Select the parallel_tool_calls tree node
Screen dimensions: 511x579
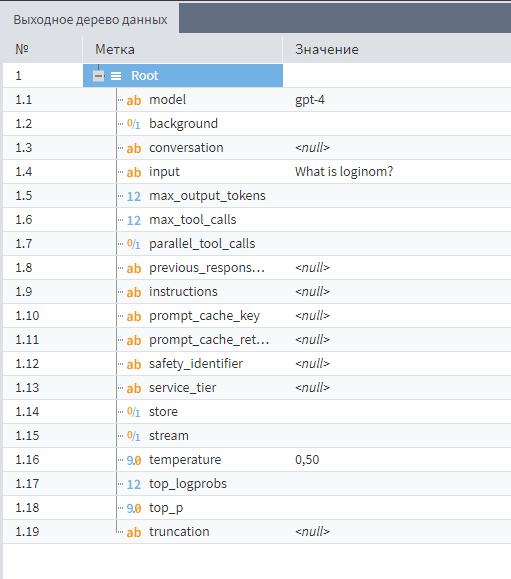click(202, 244)
